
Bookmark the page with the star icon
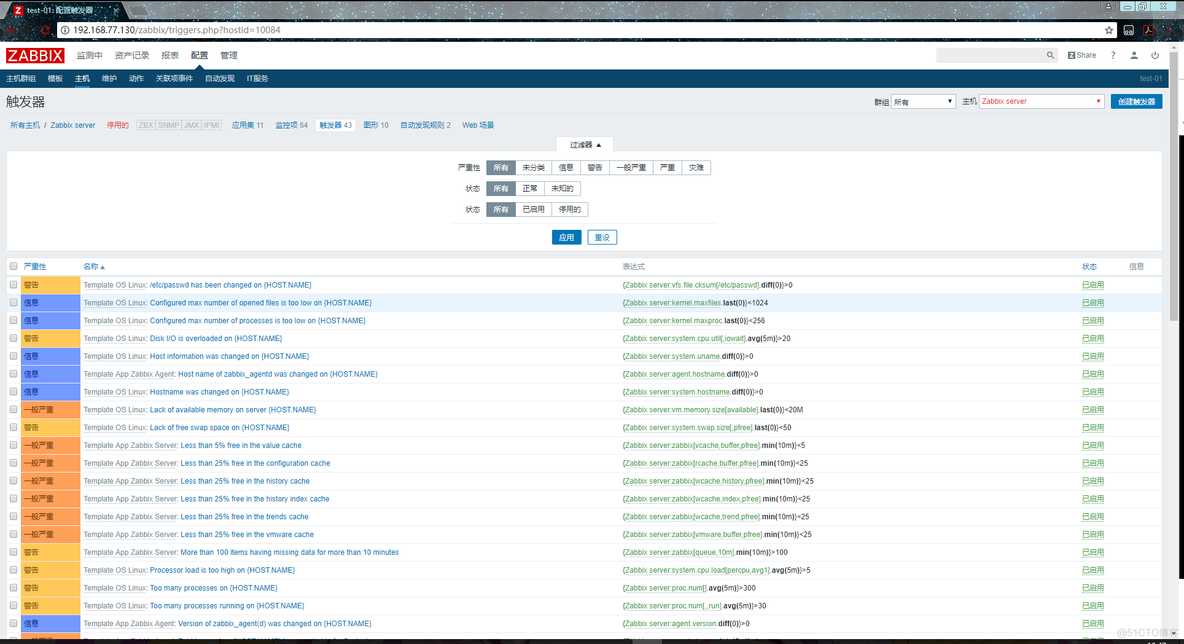[x=1108, y=30]
